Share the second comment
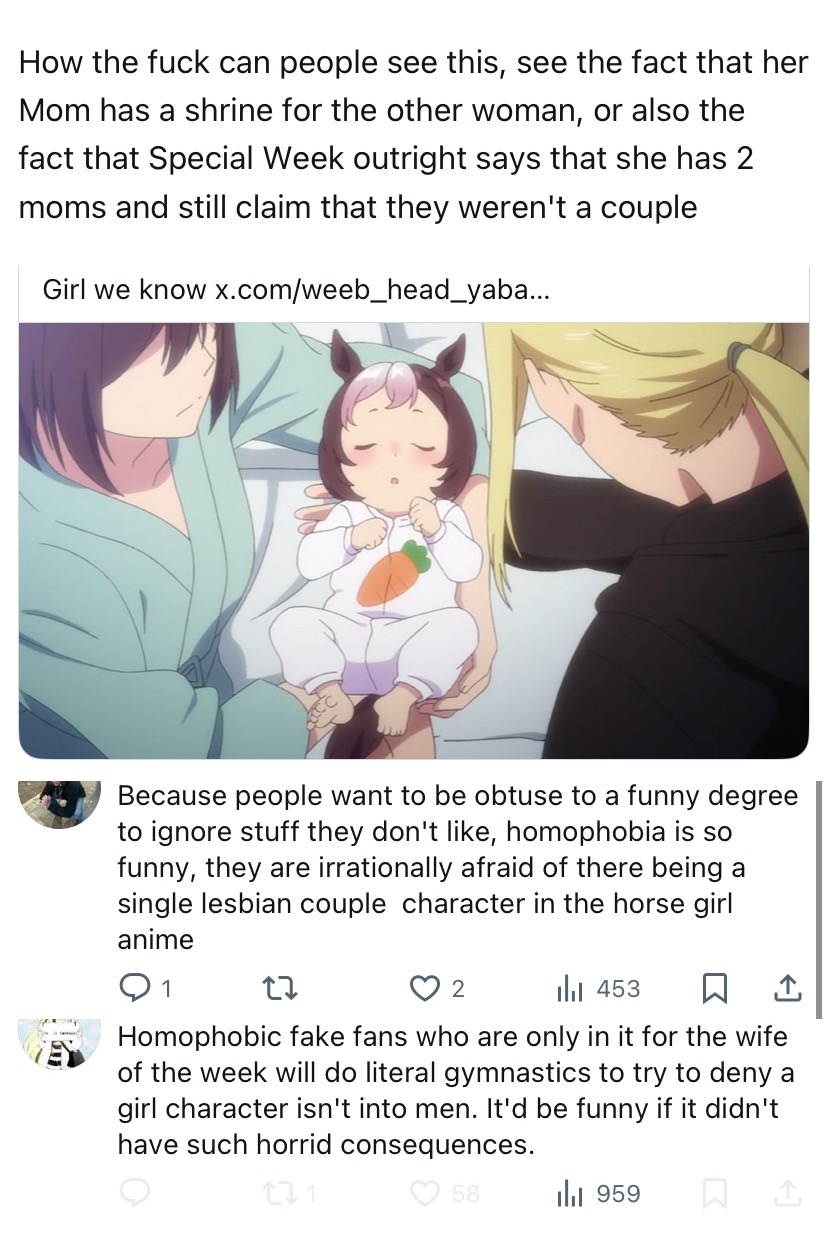The width and height of the screenshot is (828, 1236). (788, 1194)
